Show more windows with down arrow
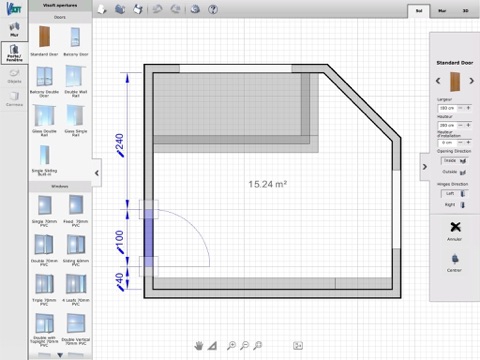Screen dimensions: 480x360 click(60, 355)
